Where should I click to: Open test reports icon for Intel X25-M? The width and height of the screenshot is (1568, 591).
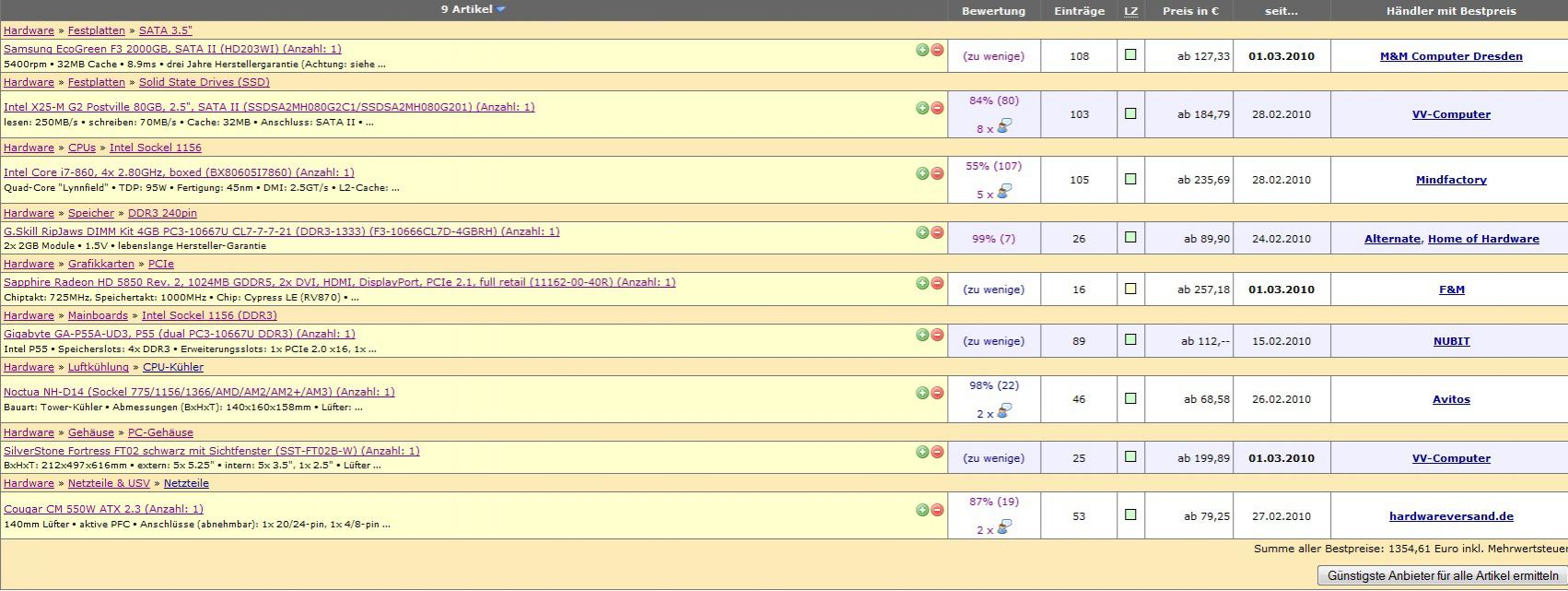[x=1004, y=126]
